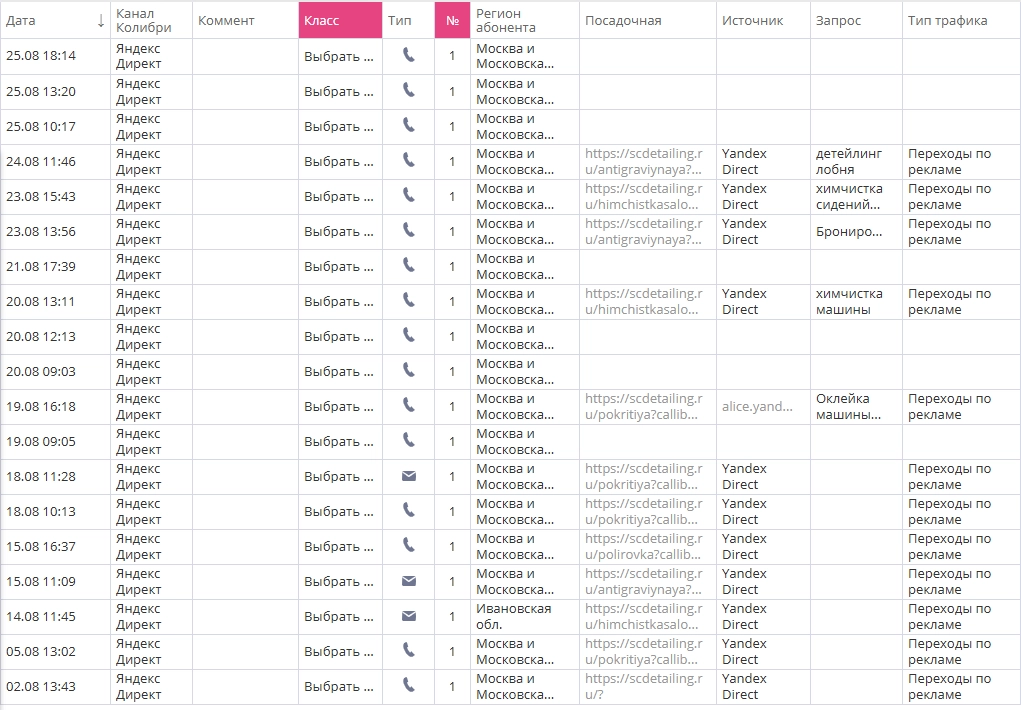The height and width of the screenshot is (710, 1021).
Task: Click the № column header
Action: [x=452, y=20]
